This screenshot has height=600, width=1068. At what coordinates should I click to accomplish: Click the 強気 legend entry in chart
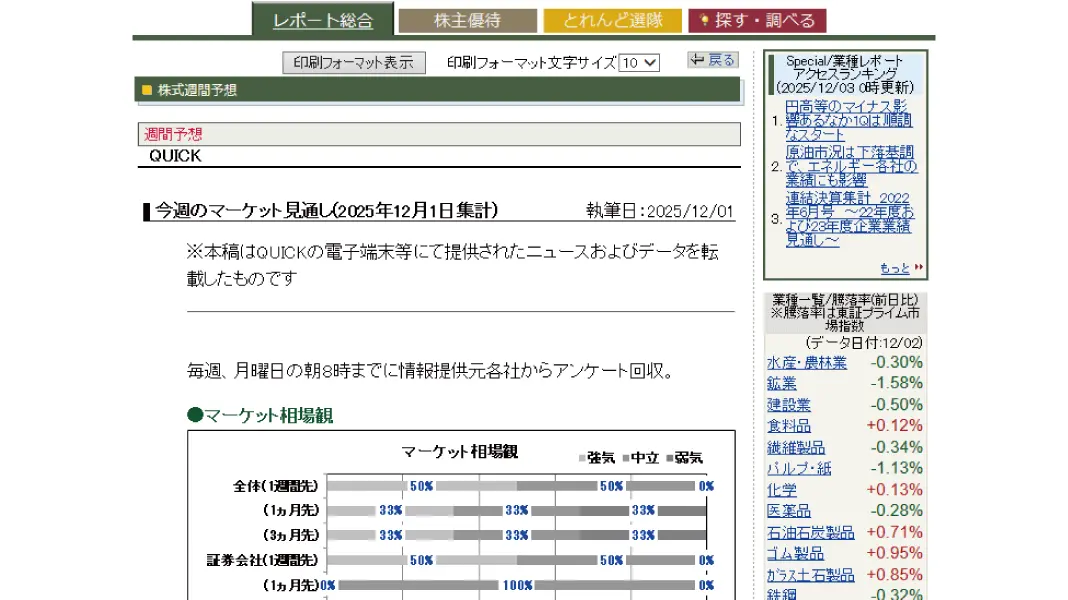[597, 458]
